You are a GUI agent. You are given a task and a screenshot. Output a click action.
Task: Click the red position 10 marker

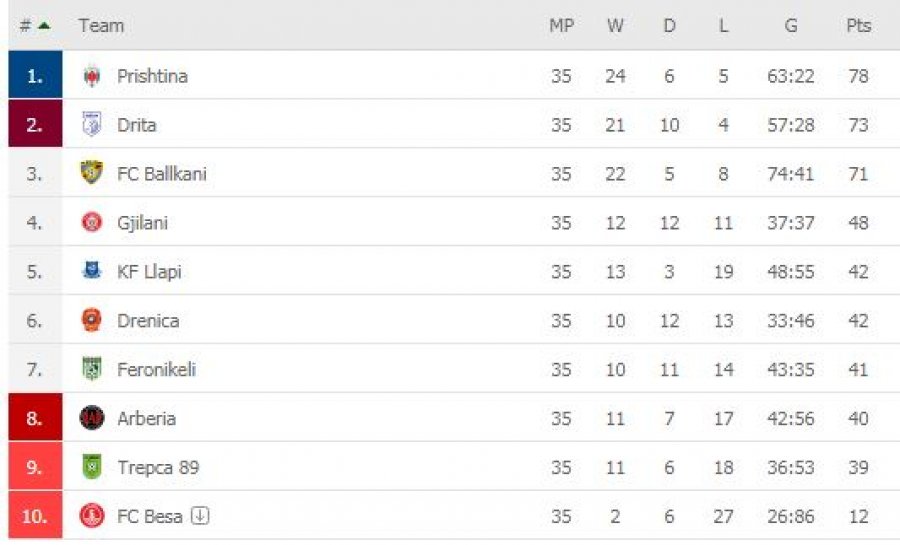coord(35,515)
